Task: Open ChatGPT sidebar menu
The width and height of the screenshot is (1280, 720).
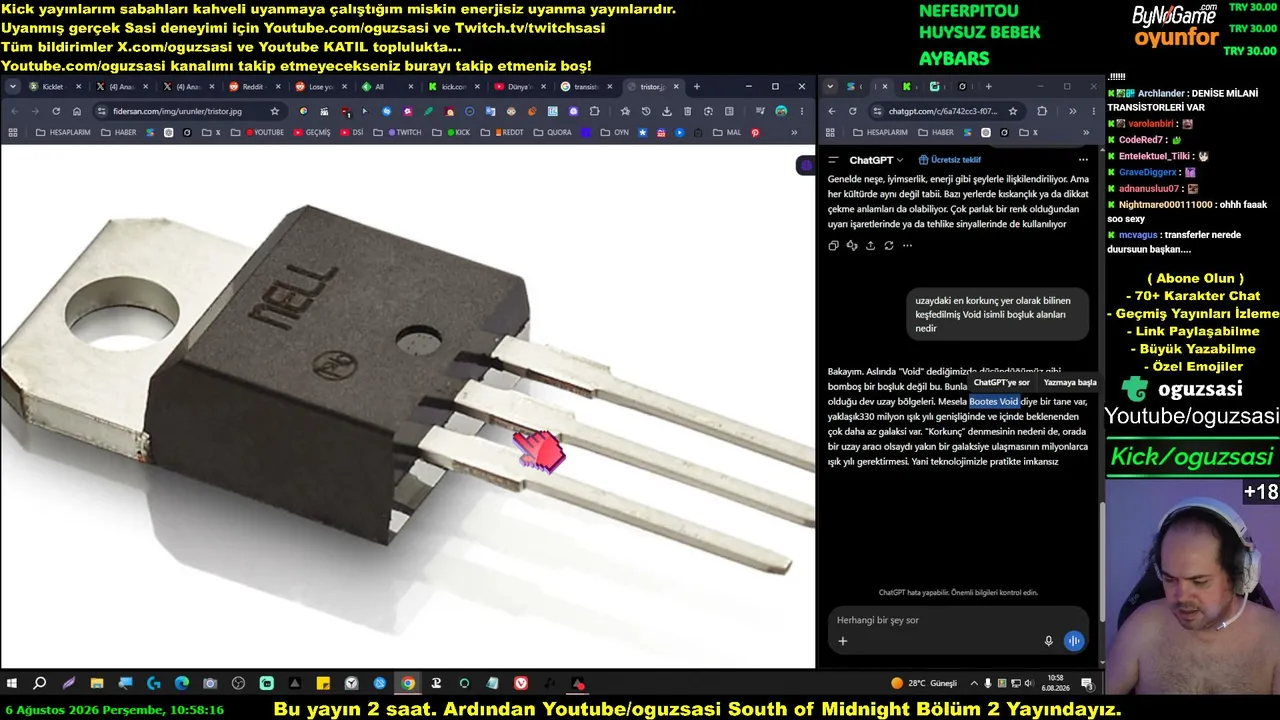Action: [x=834, y=160]
